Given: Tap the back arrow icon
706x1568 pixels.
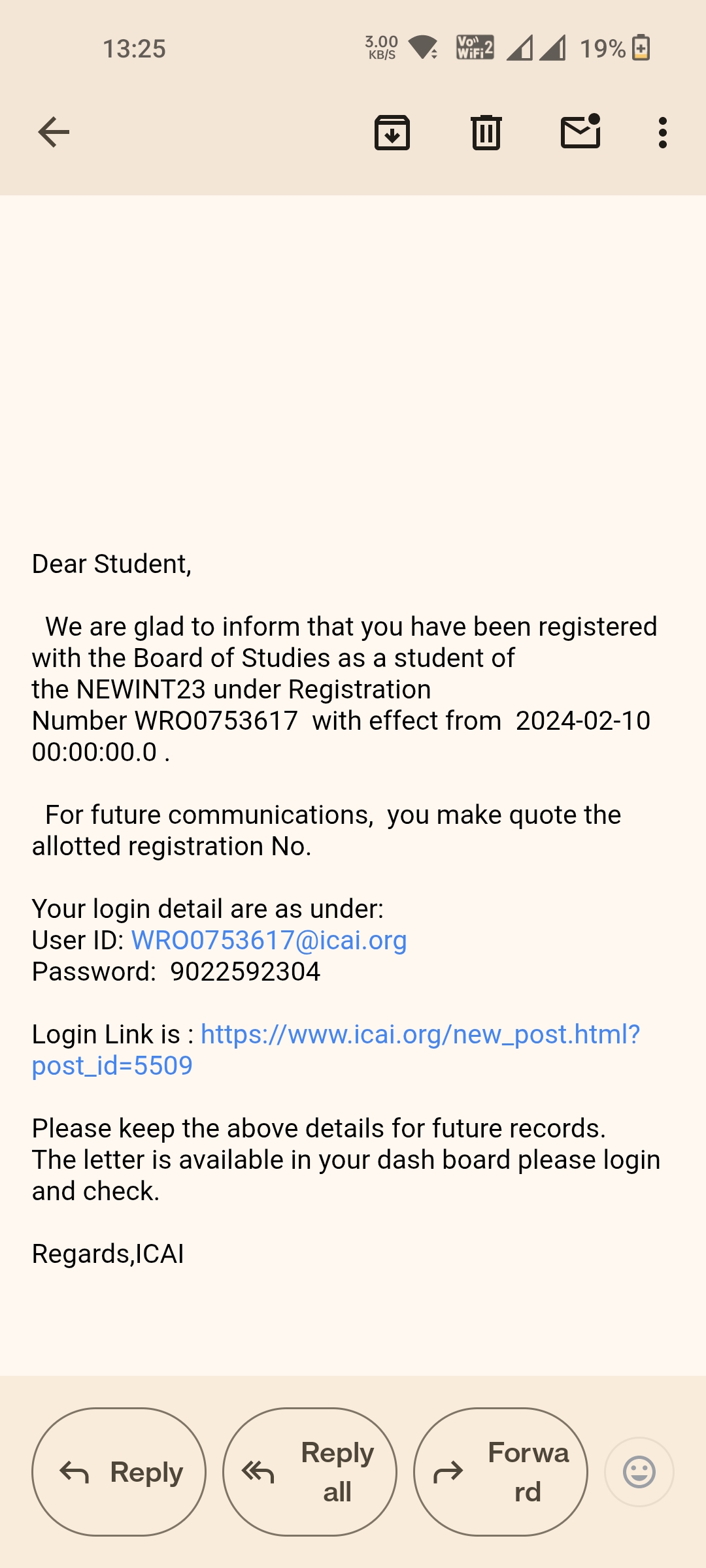Looking at the screenshot, I should pos(54,133).
